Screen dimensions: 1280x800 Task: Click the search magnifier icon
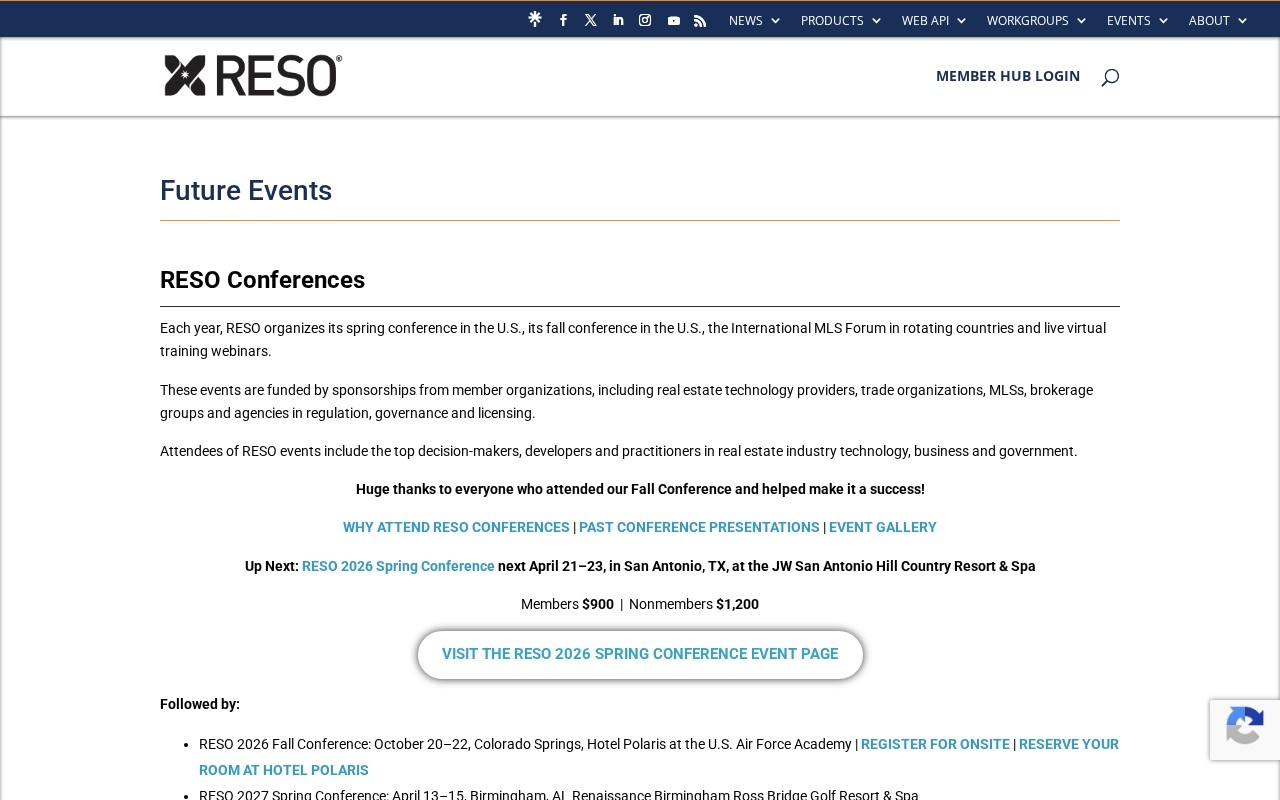pos(1109,77)
